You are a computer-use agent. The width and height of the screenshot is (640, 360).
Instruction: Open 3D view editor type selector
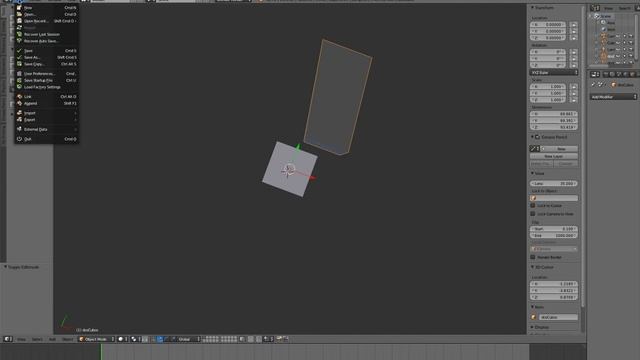point(8,339)
